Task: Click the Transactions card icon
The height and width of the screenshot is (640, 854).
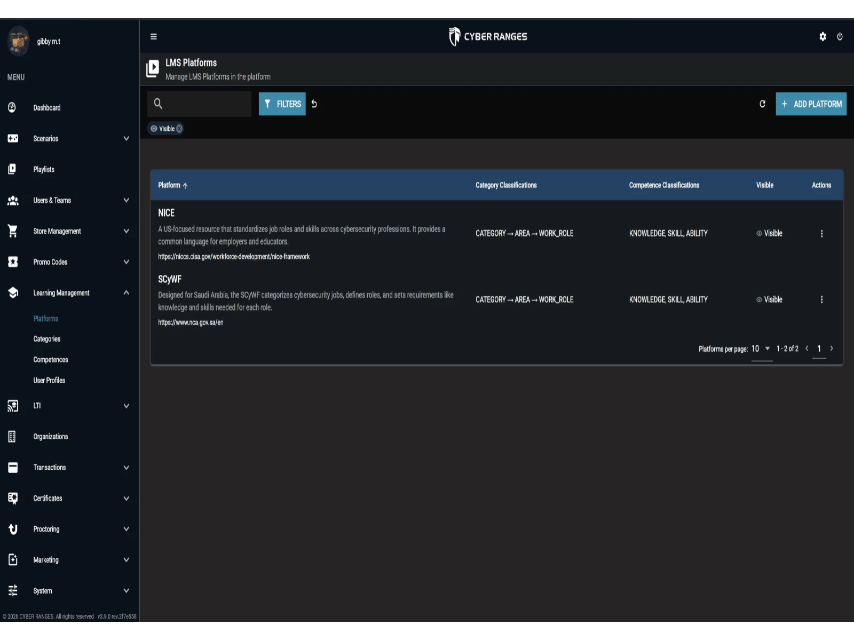Action: click(13, 467)
